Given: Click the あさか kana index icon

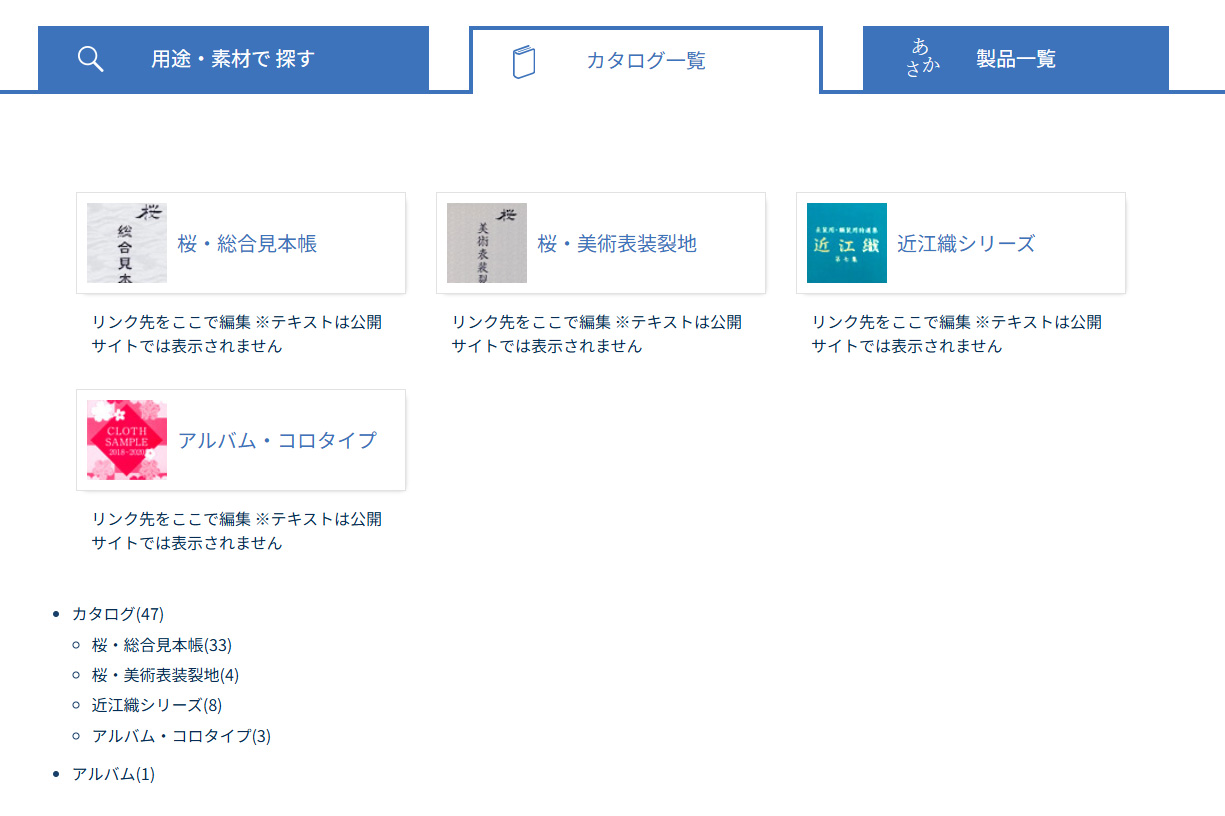Looking at the screenshot, I should pyautogui.click(x=922, y=58).
